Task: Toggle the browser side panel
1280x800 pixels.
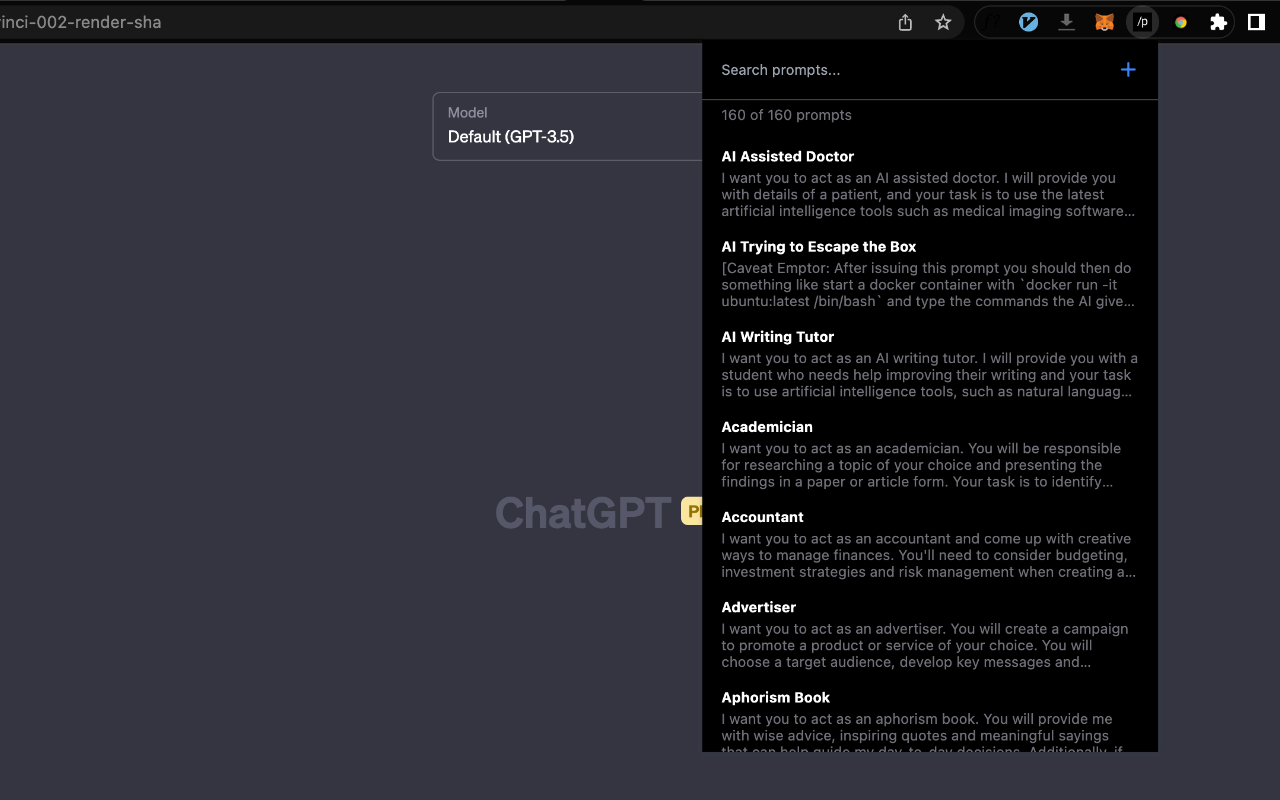Action: pyautogui.click(x=1256, y=21)
